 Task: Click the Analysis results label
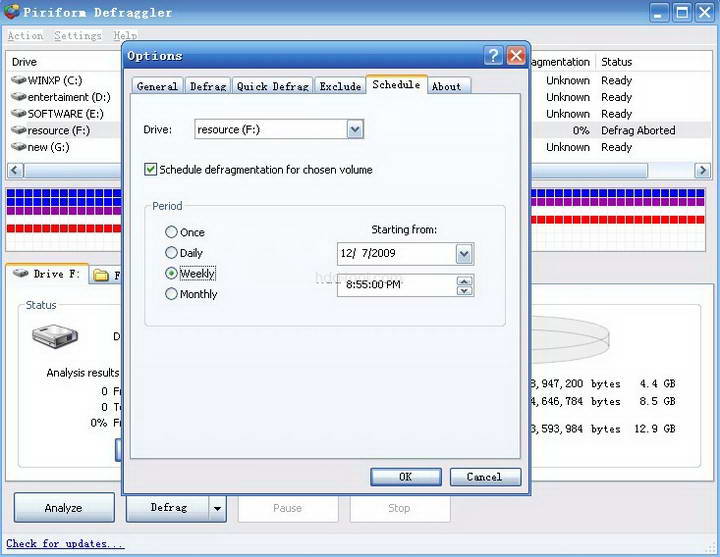(x=83, y=373)
